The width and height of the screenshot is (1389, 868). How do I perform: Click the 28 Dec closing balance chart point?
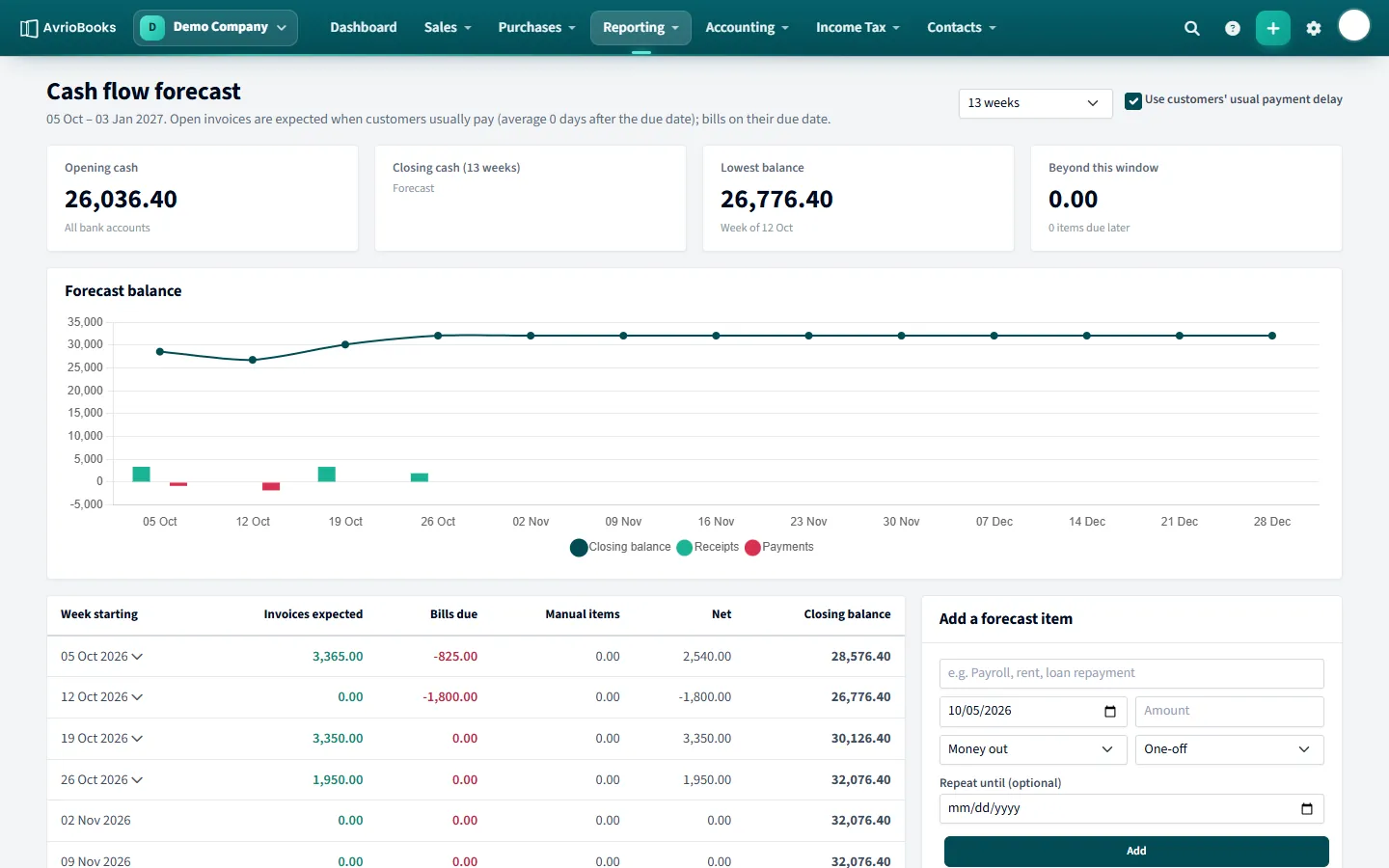tap(1272, 336)
